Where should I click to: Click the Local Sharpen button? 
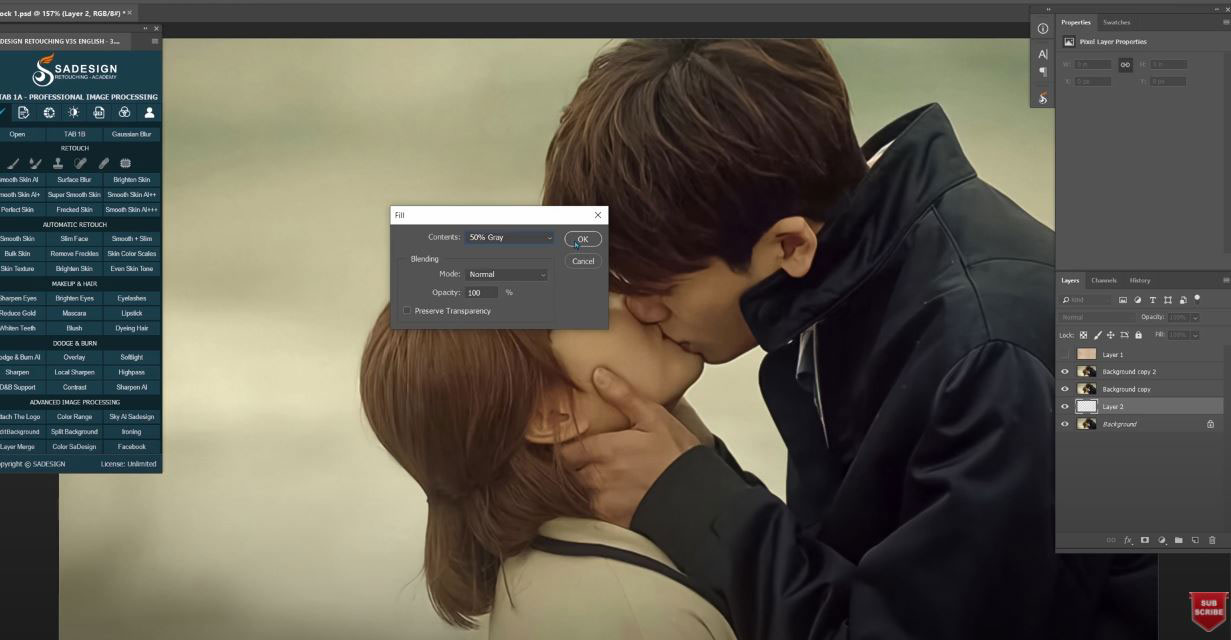click(75, 372)
